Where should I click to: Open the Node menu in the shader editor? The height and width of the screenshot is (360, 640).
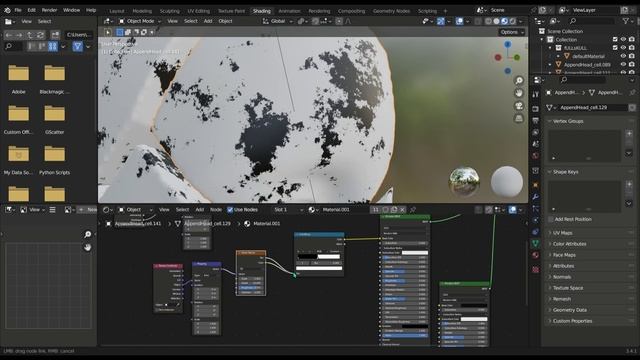[x=216, y=210]
